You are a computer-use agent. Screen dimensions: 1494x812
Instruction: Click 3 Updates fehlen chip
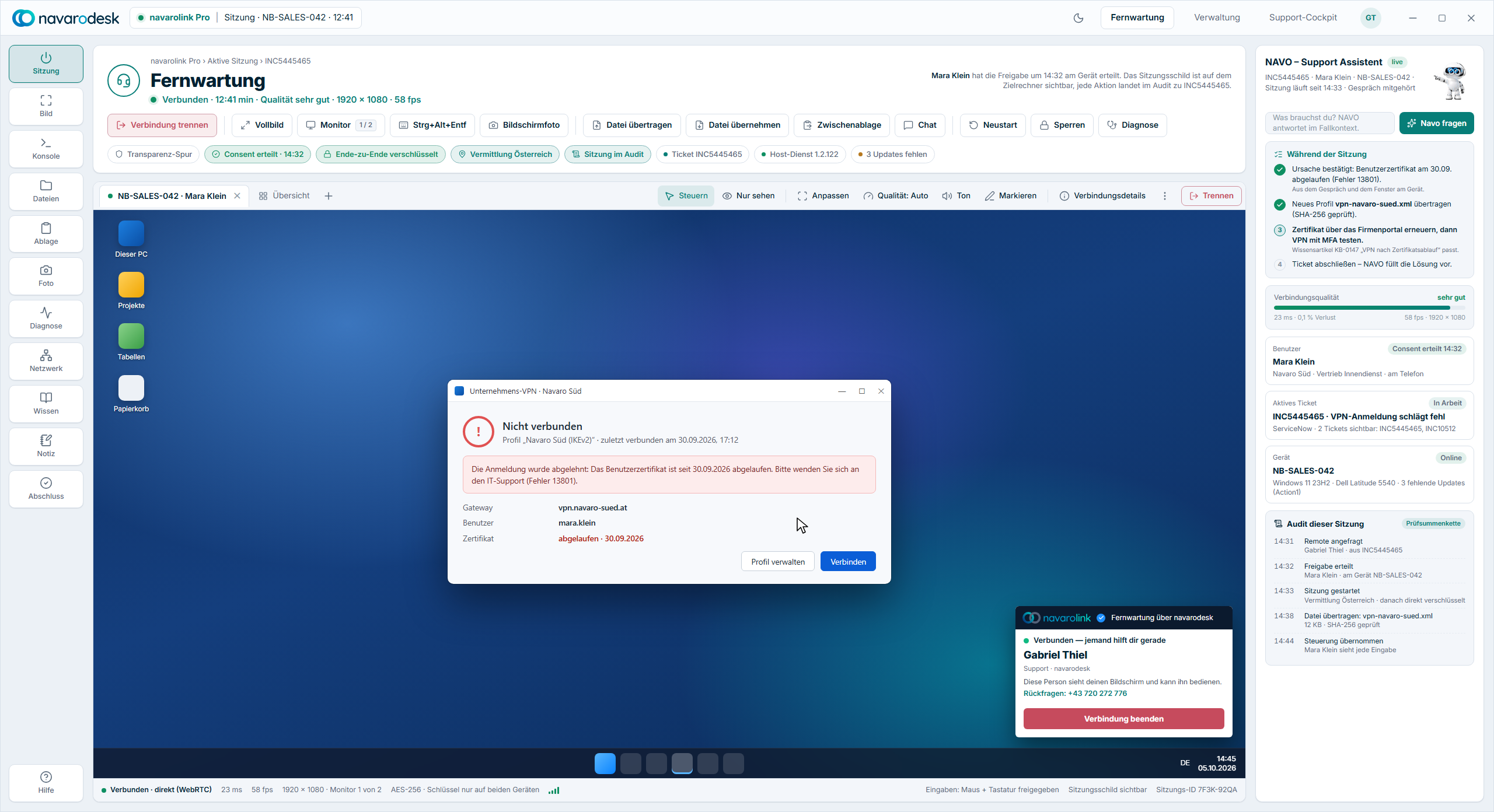[x=893, y=154]
